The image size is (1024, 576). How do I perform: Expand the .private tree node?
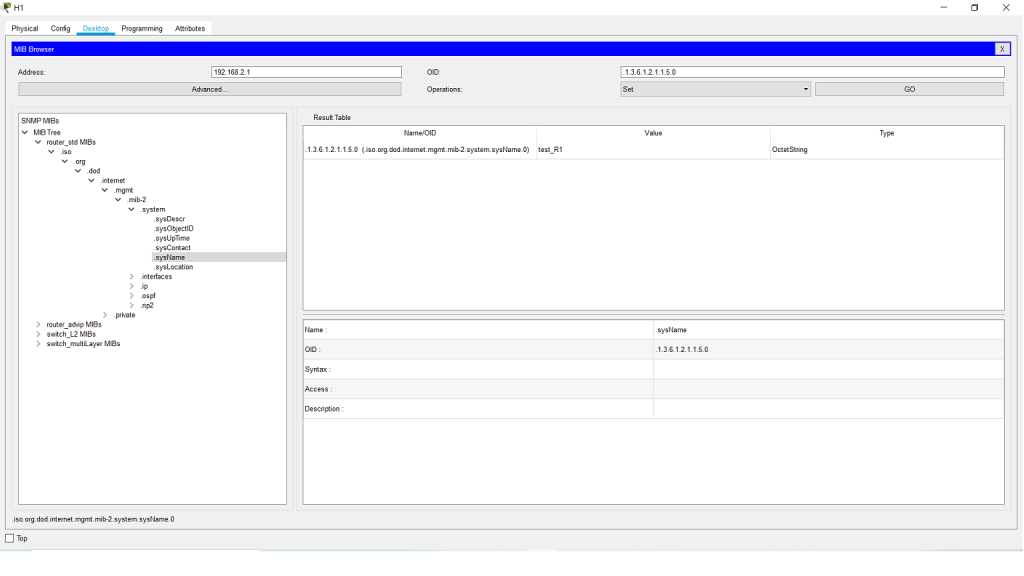[x=106, y=315]
